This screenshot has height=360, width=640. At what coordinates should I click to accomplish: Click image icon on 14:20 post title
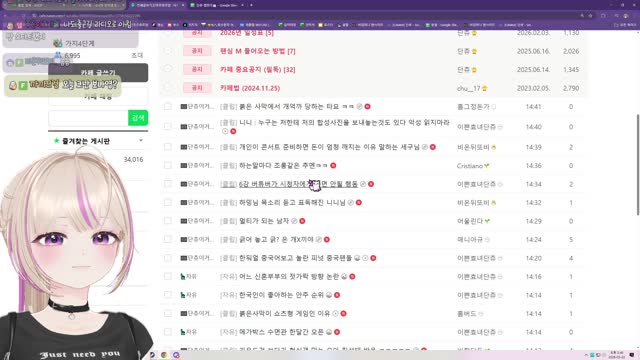point(357,258)
